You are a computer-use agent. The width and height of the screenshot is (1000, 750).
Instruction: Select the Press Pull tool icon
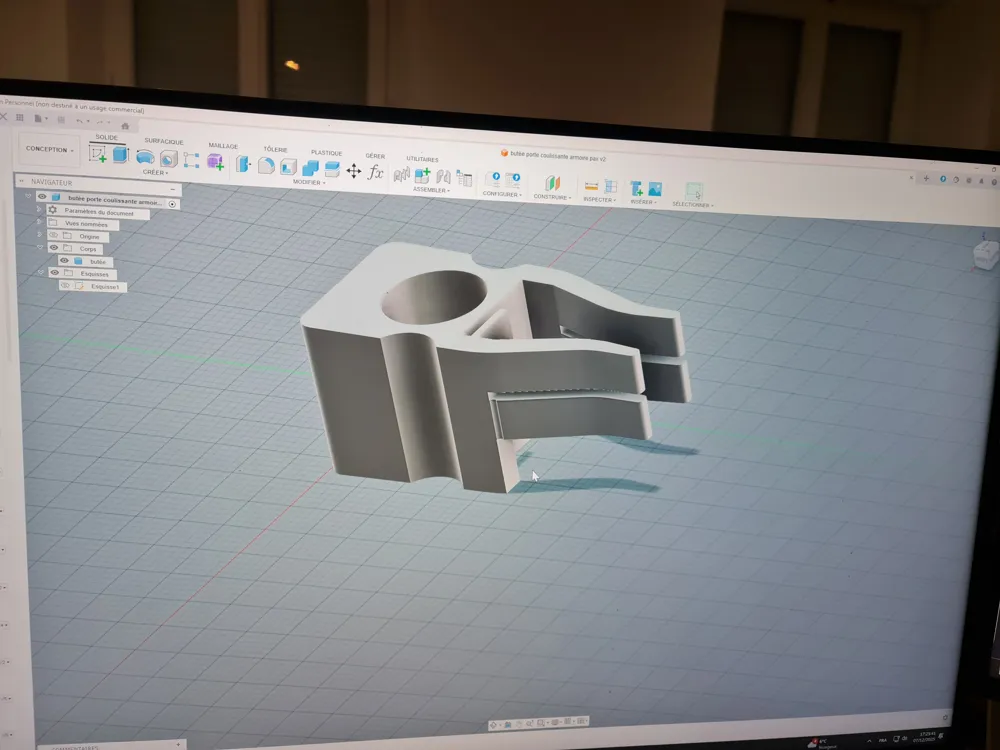(x=242, y=164)
